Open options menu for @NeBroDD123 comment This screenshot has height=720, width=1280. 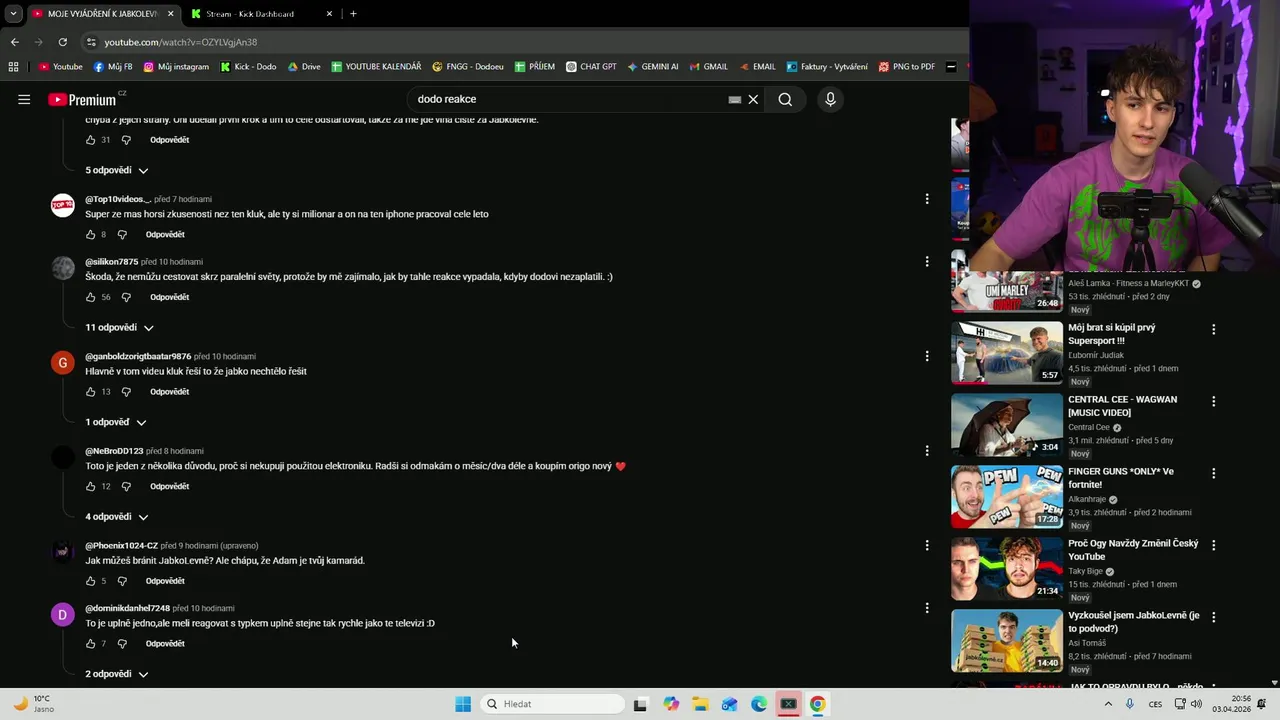pos(927,450)
